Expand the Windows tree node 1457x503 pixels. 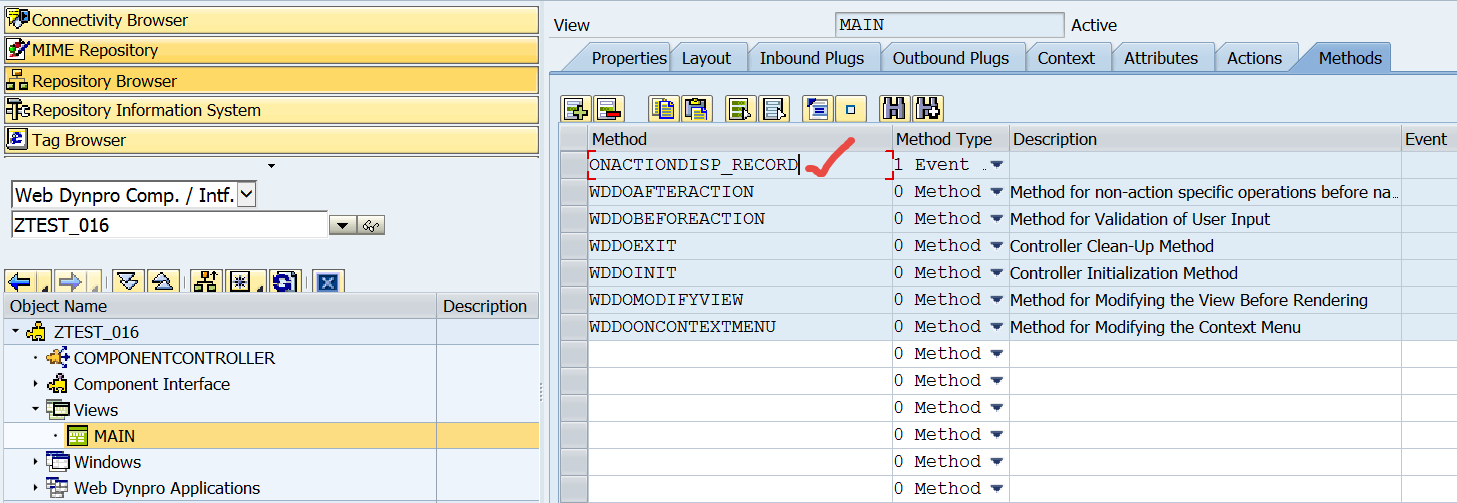point(36,462)
